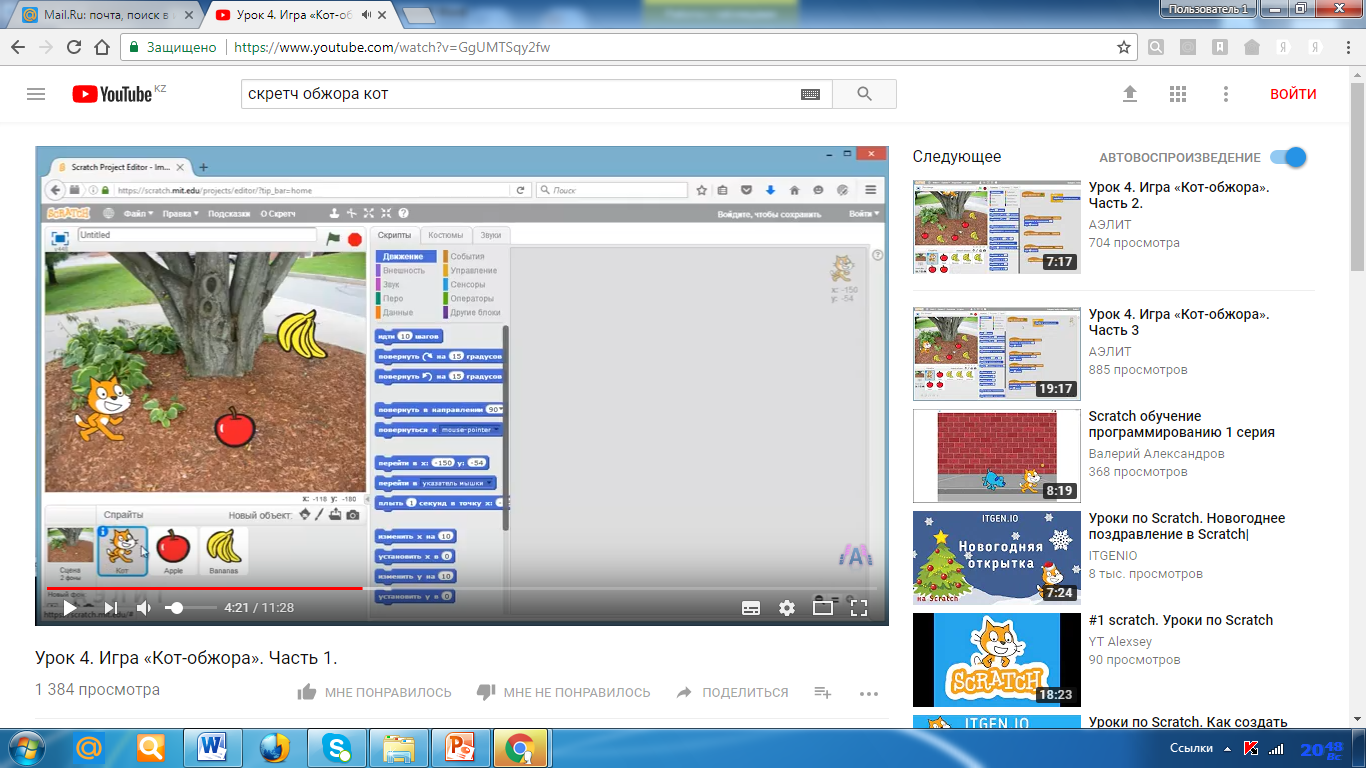
Task: Go back to the previous page
Action: coord(18,47)
